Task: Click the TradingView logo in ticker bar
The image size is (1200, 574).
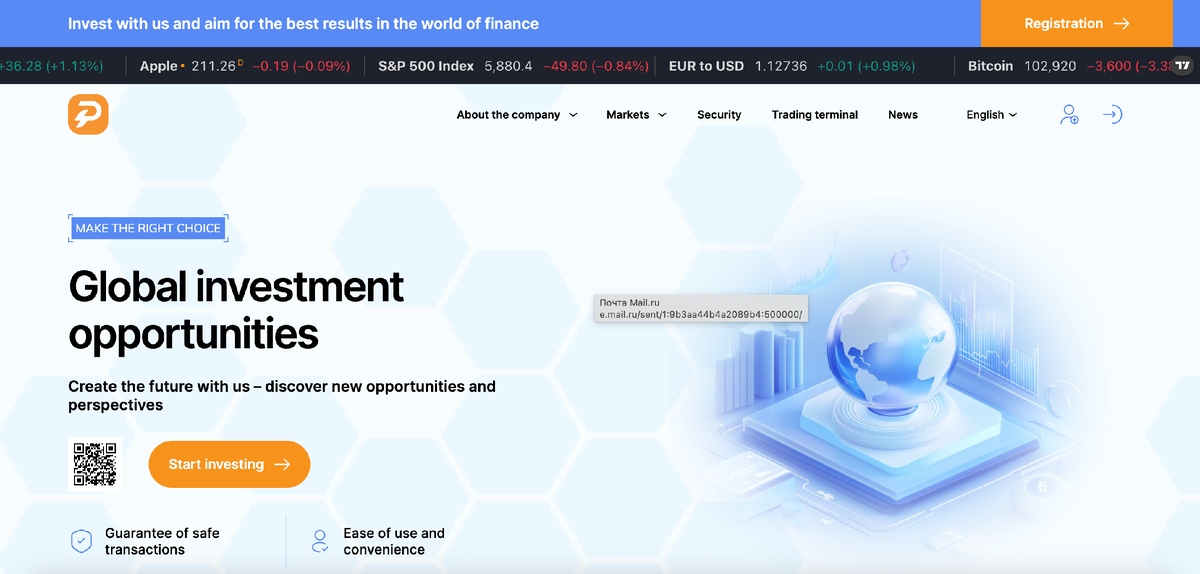Action: (x=1183, y=66)
